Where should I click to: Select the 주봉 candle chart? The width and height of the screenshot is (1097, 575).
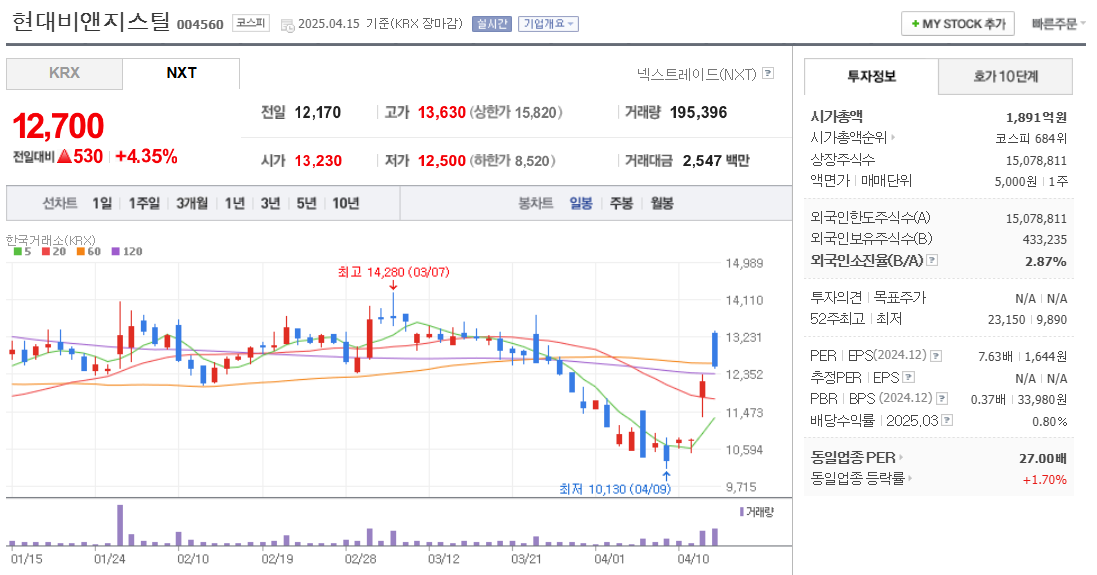[x=621, y=204]
